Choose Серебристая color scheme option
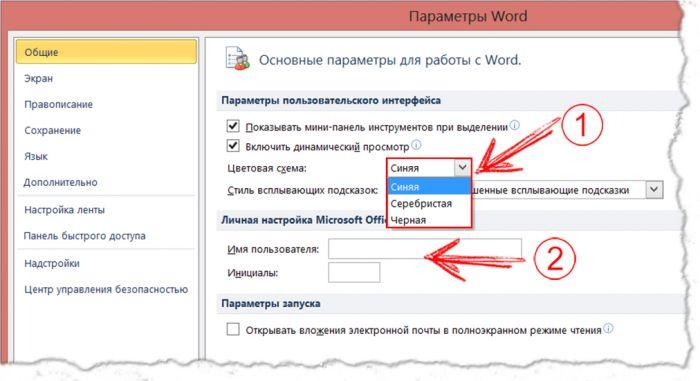Image resolution: width=700 pixels, height=381 pixels. pyautogui.click(x=429, y=204)
